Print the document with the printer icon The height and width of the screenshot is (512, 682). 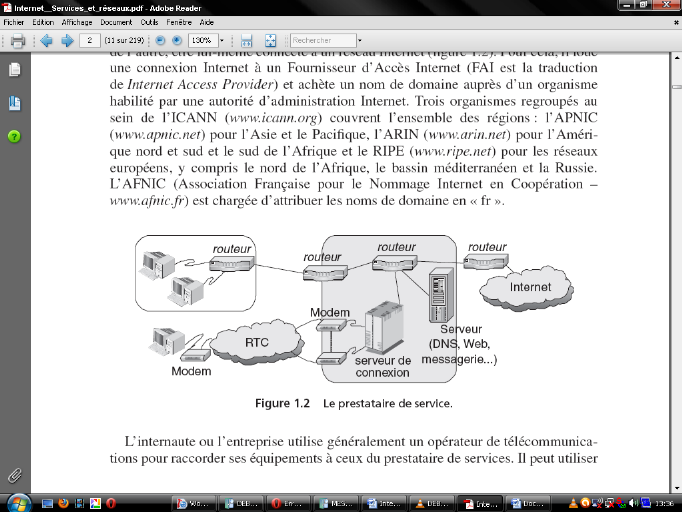point(18,40)
